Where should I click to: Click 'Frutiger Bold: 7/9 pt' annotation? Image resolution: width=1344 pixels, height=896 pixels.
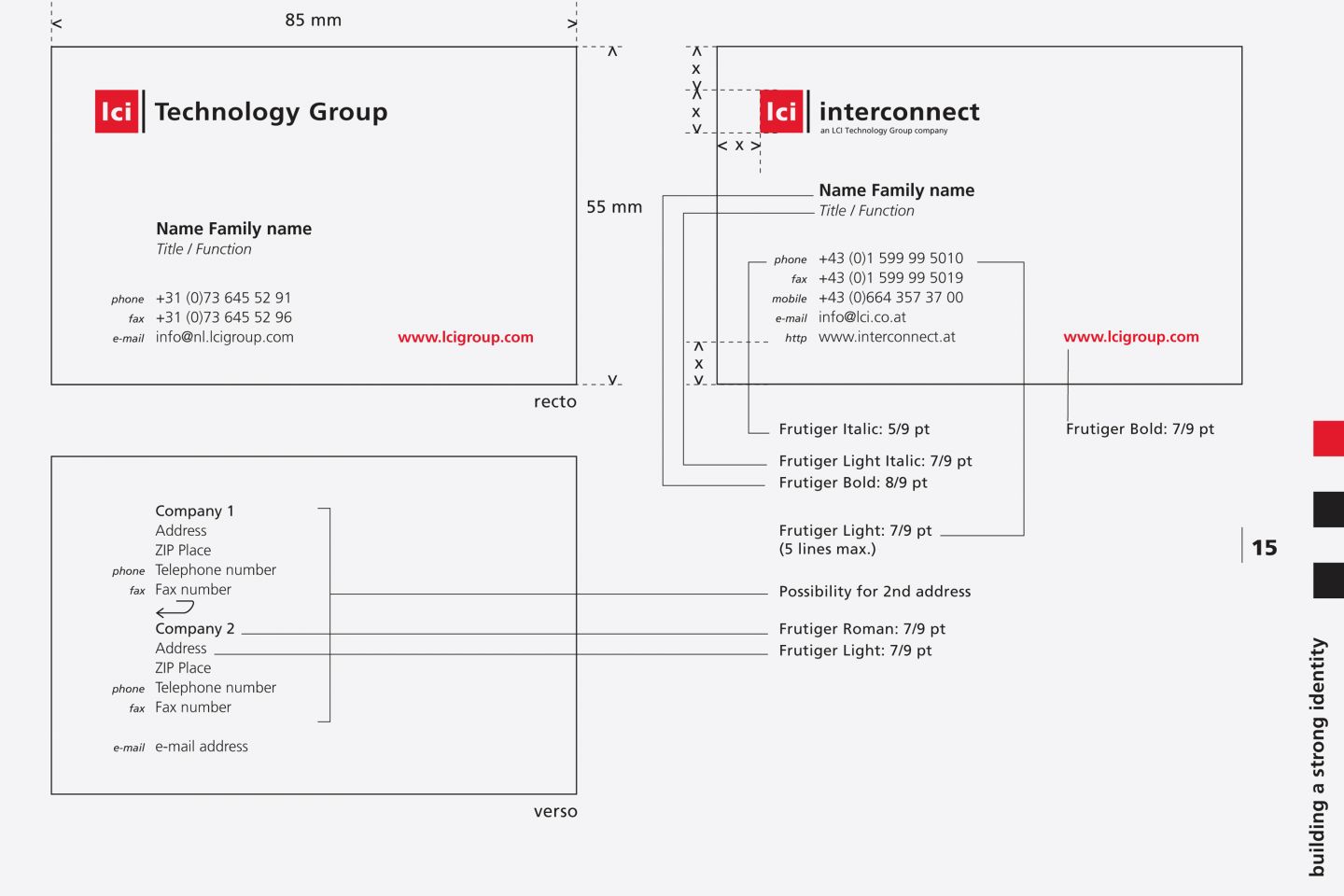pyautogui.click(x=1140, y=429)
